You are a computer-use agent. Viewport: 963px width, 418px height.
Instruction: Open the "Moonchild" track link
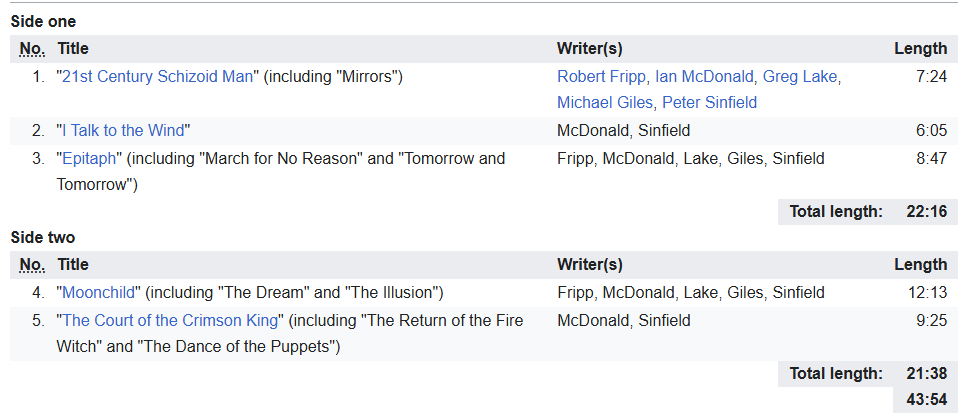(x=101, y=292)
